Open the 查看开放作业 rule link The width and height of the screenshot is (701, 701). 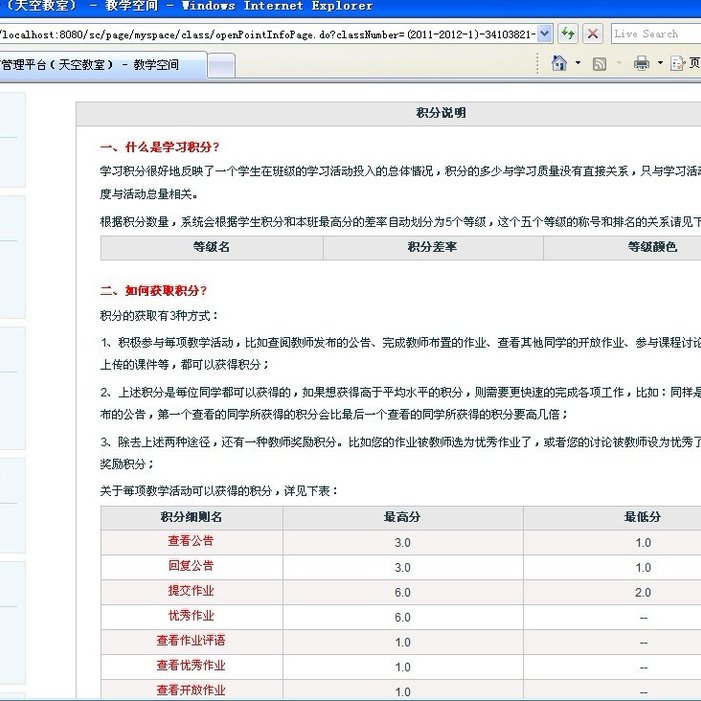pos(191,690)
